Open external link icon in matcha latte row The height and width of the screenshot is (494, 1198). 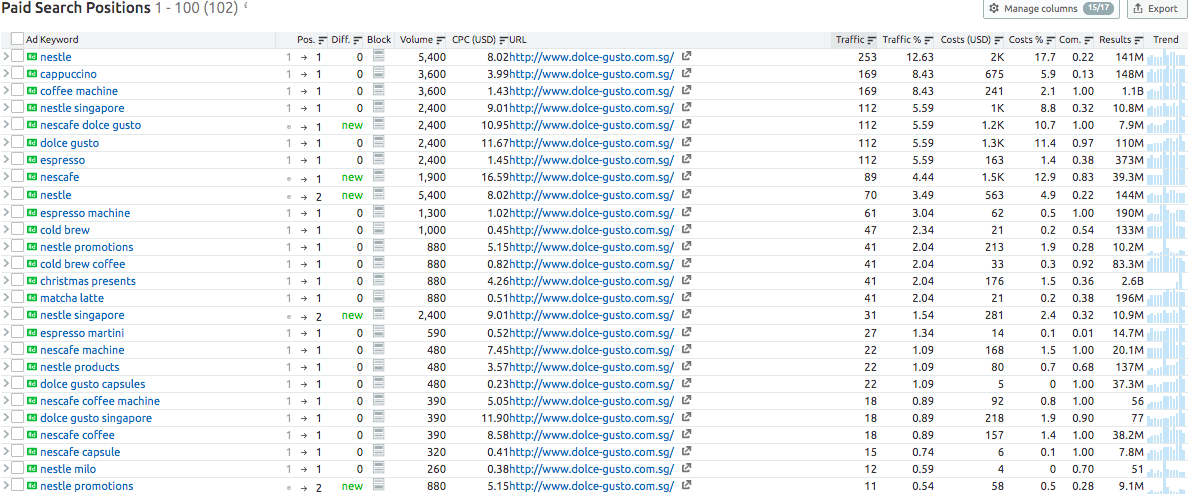[686, 298]
